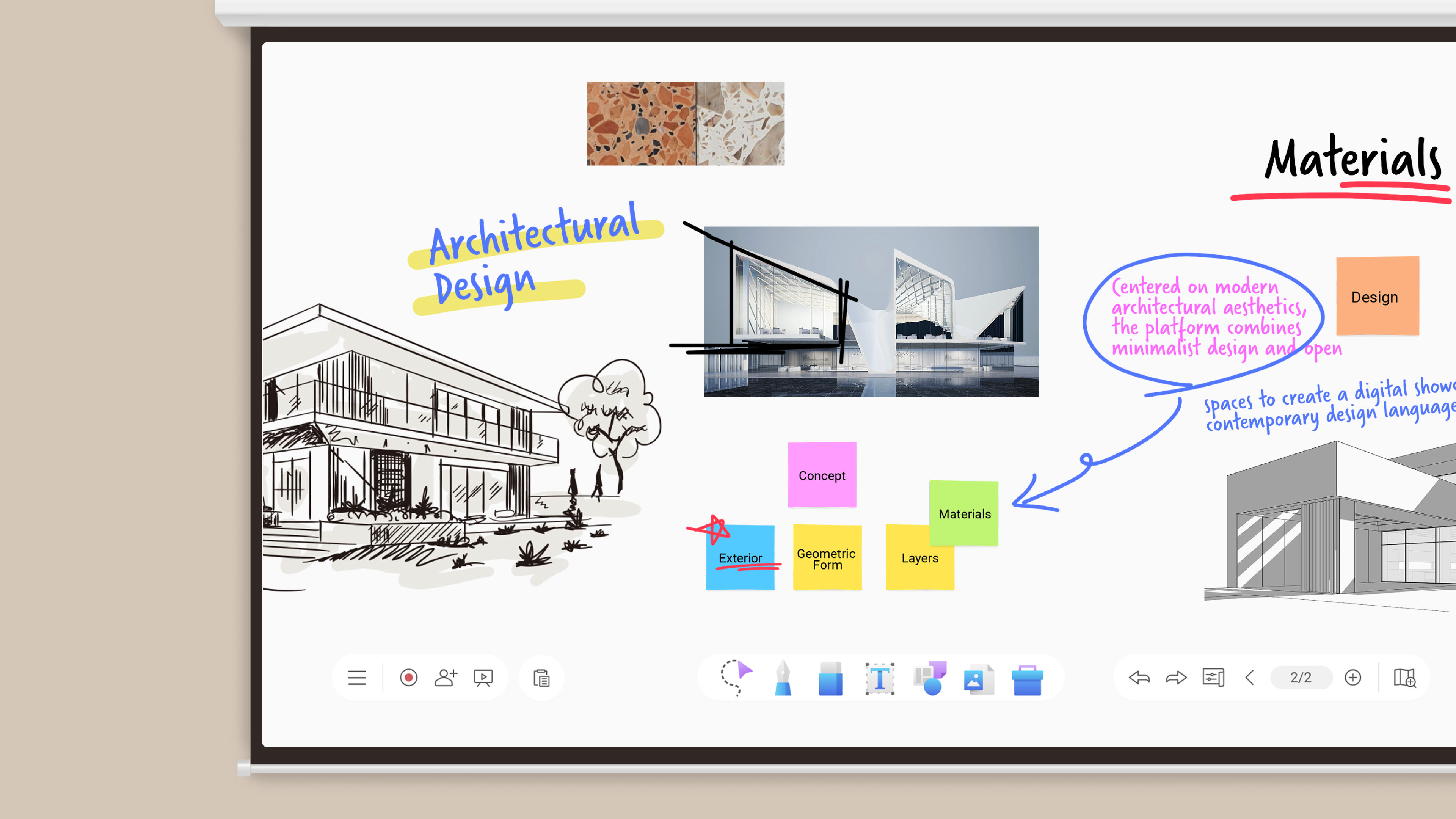Add a new page with the plus button
Viewport: 1456px width, 819px height.
tap(1354, 678)
